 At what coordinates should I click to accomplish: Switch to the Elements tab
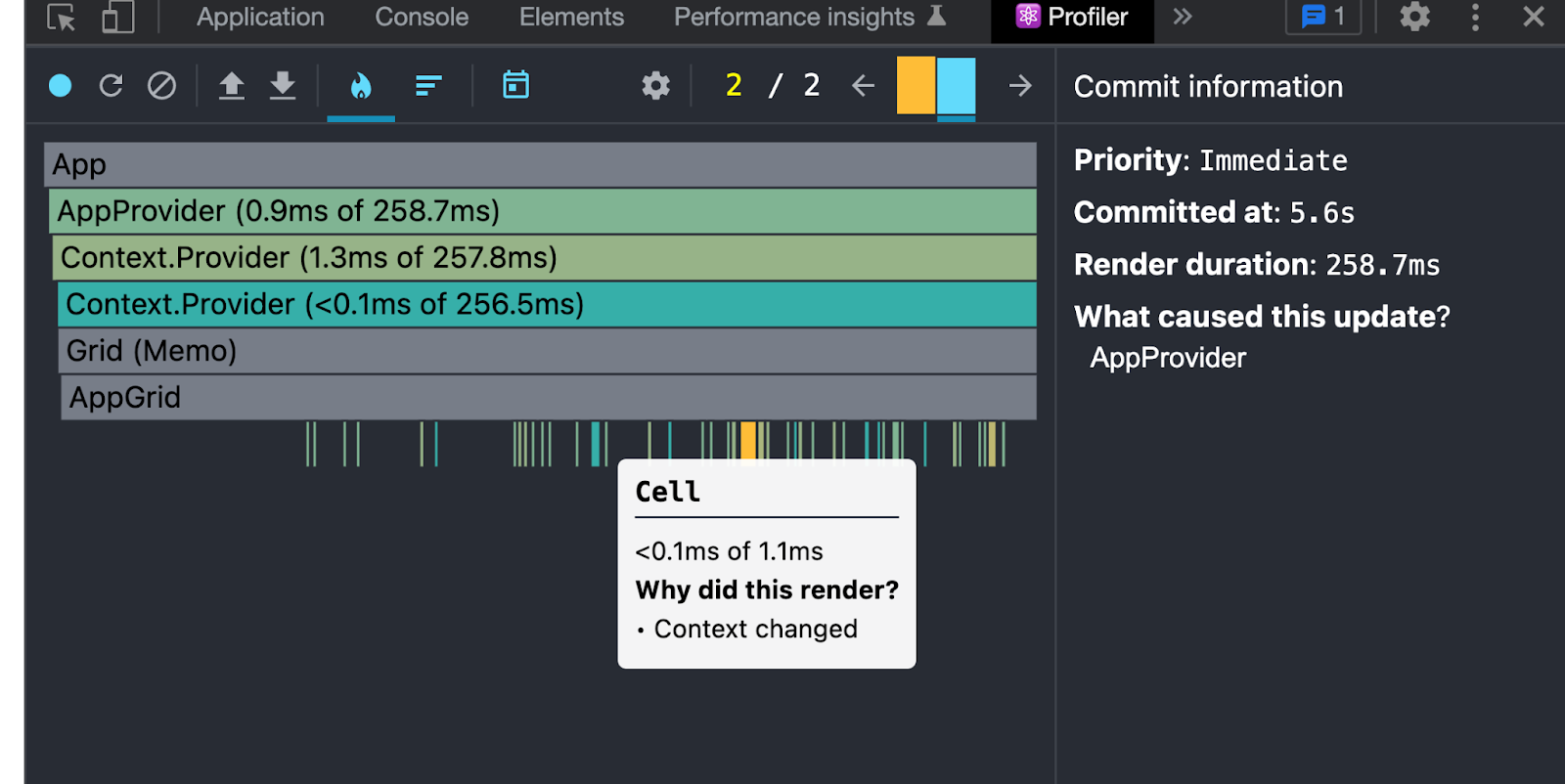(571, 17)
